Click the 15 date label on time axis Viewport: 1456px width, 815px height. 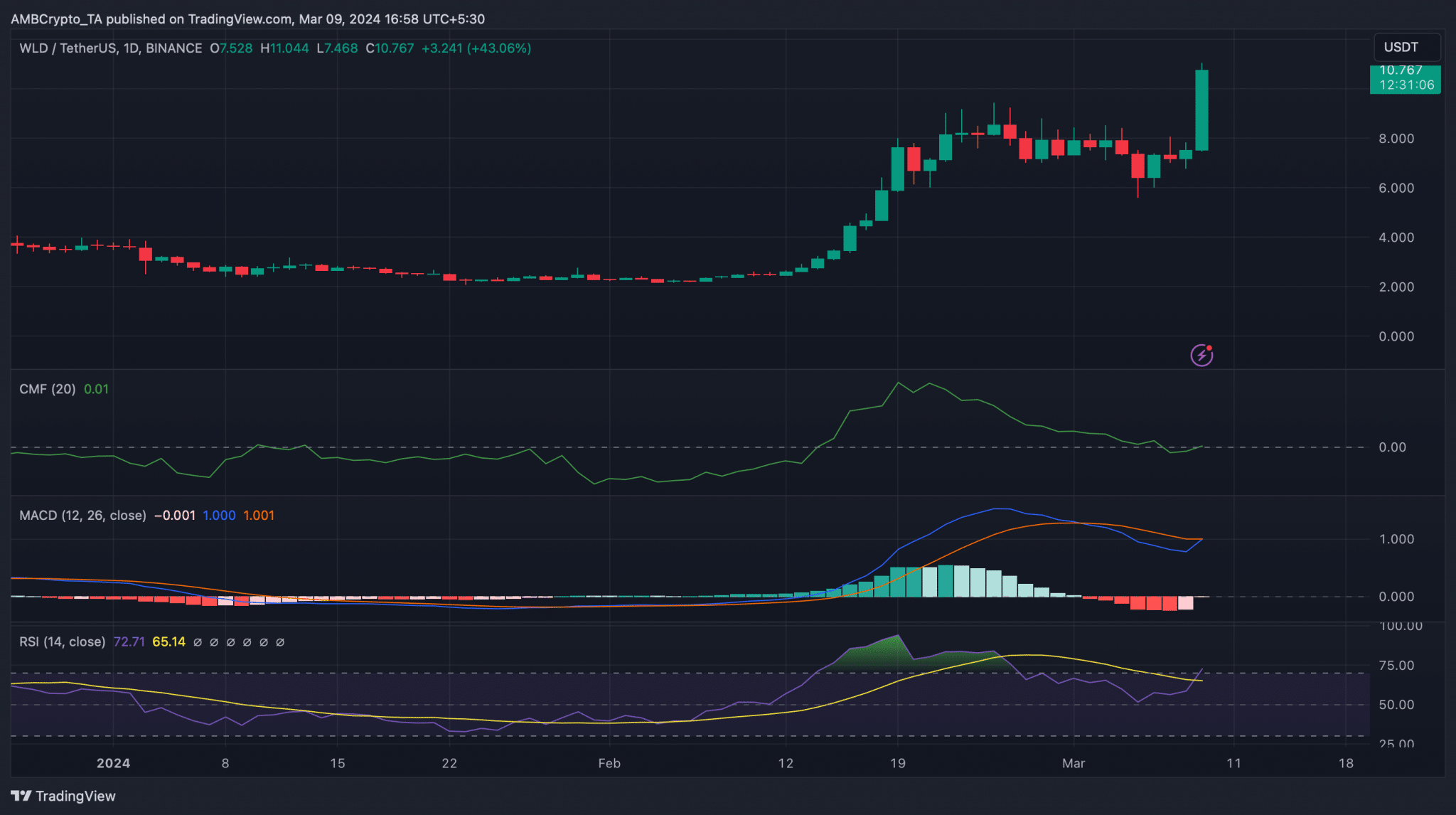point(338,763)
